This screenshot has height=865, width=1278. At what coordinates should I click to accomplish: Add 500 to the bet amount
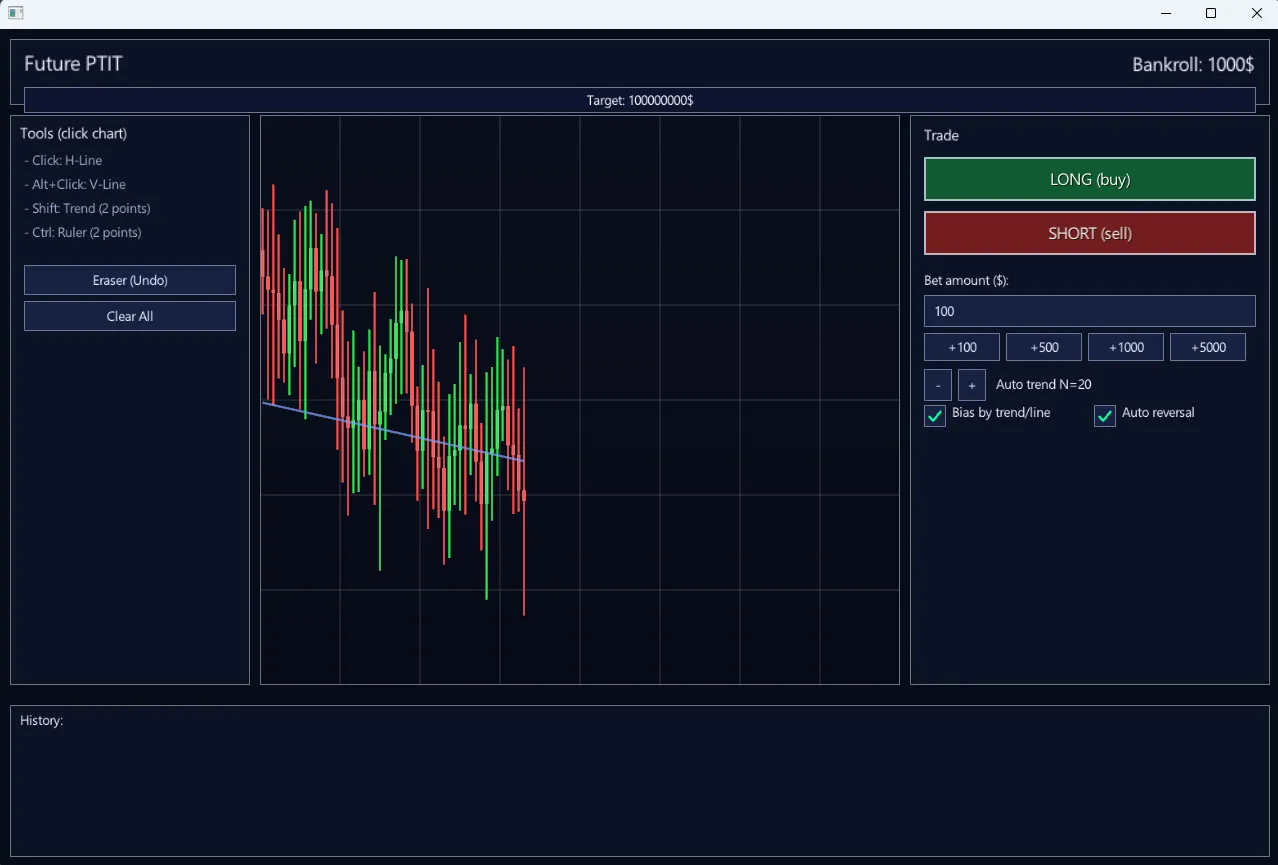pos(1044,347)
